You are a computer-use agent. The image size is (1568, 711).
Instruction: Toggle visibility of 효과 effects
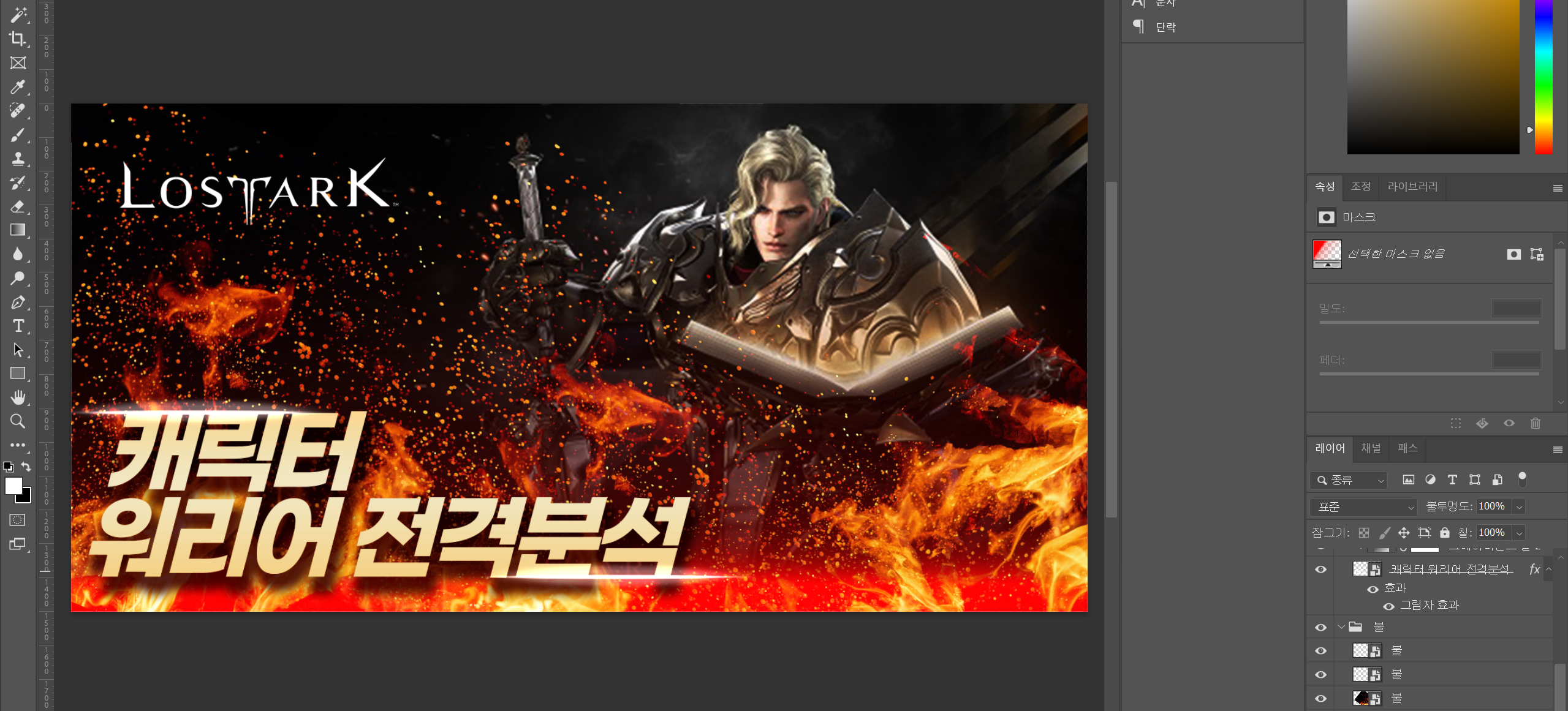click(x=1373, y=589)
